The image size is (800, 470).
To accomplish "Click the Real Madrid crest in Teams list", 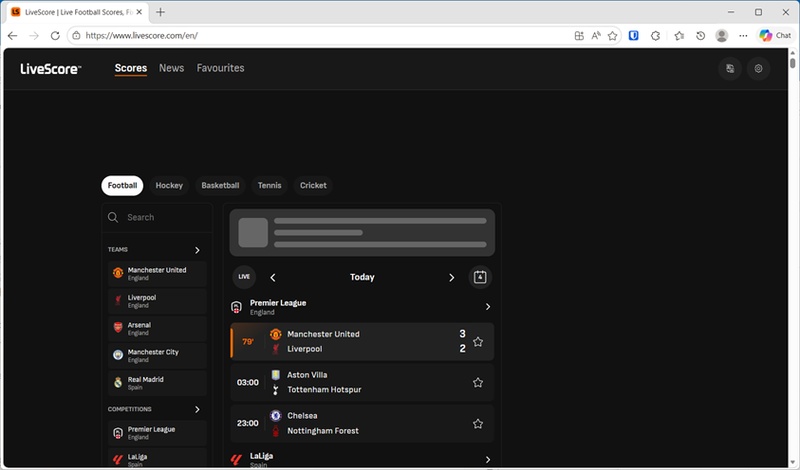I will click(x=118, y=383).
